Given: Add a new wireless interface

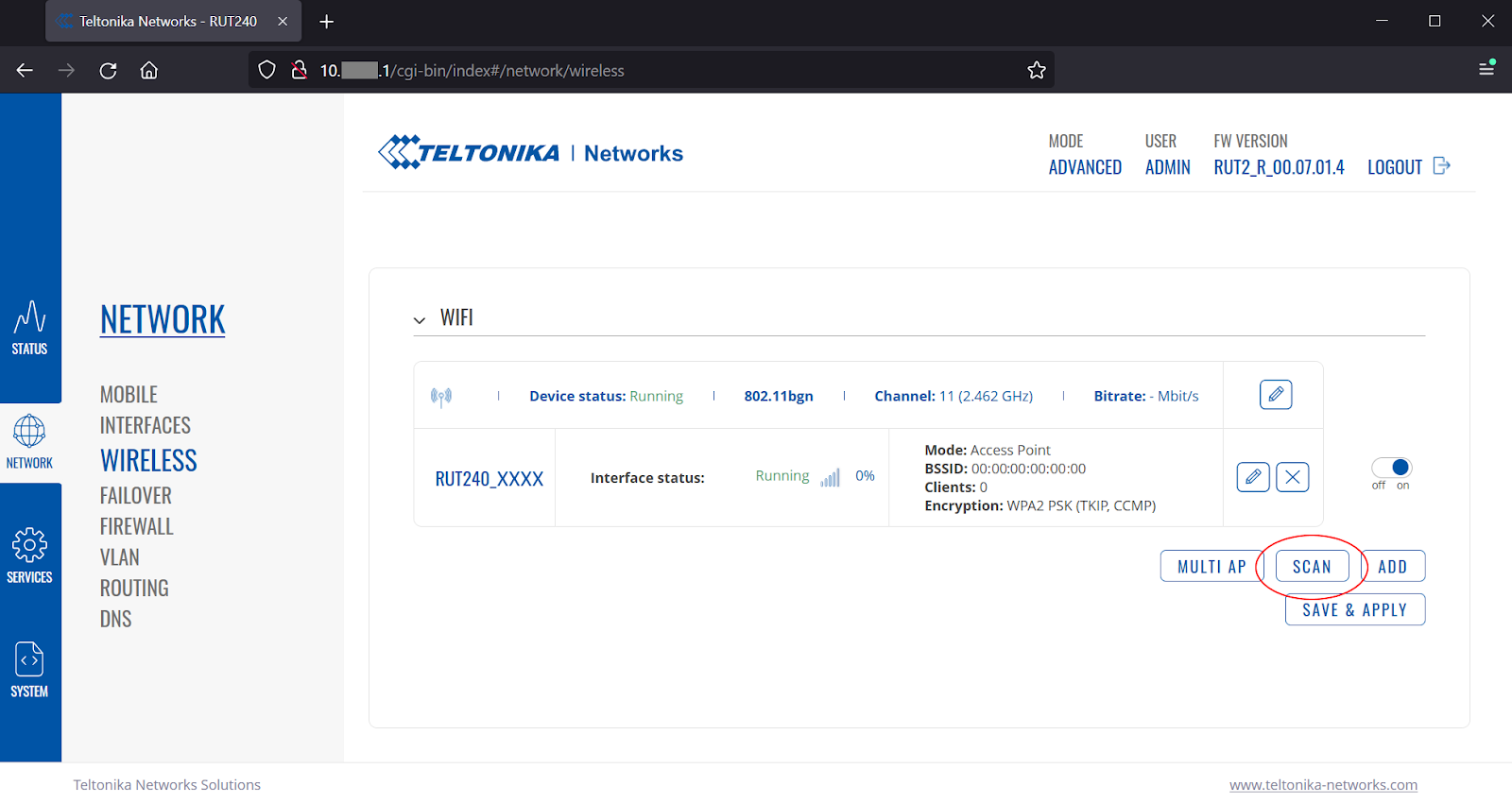Looking at the screenshot, I should 1393,566.
